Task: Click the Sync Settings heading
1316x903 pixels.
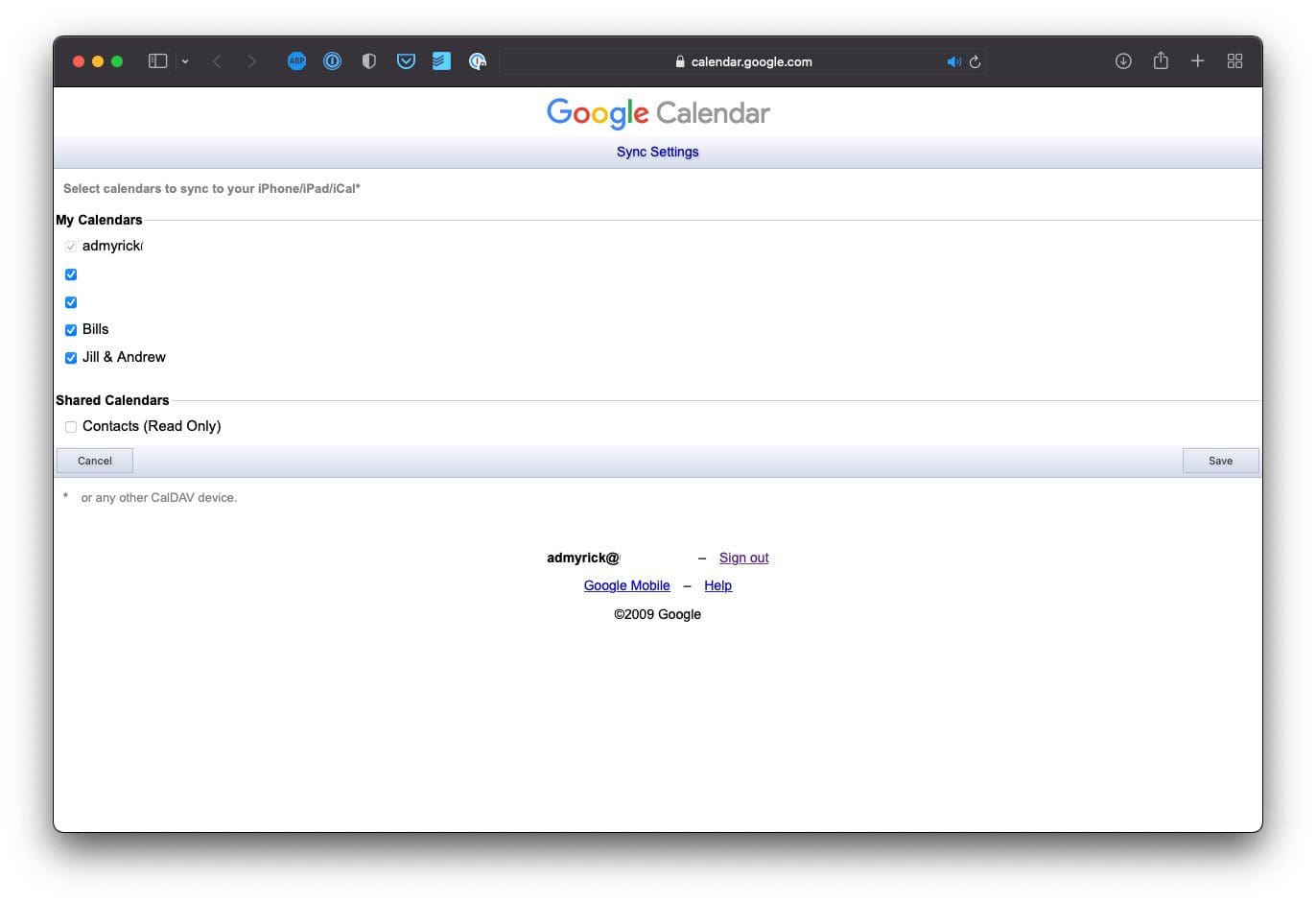Action: [658, 152]
